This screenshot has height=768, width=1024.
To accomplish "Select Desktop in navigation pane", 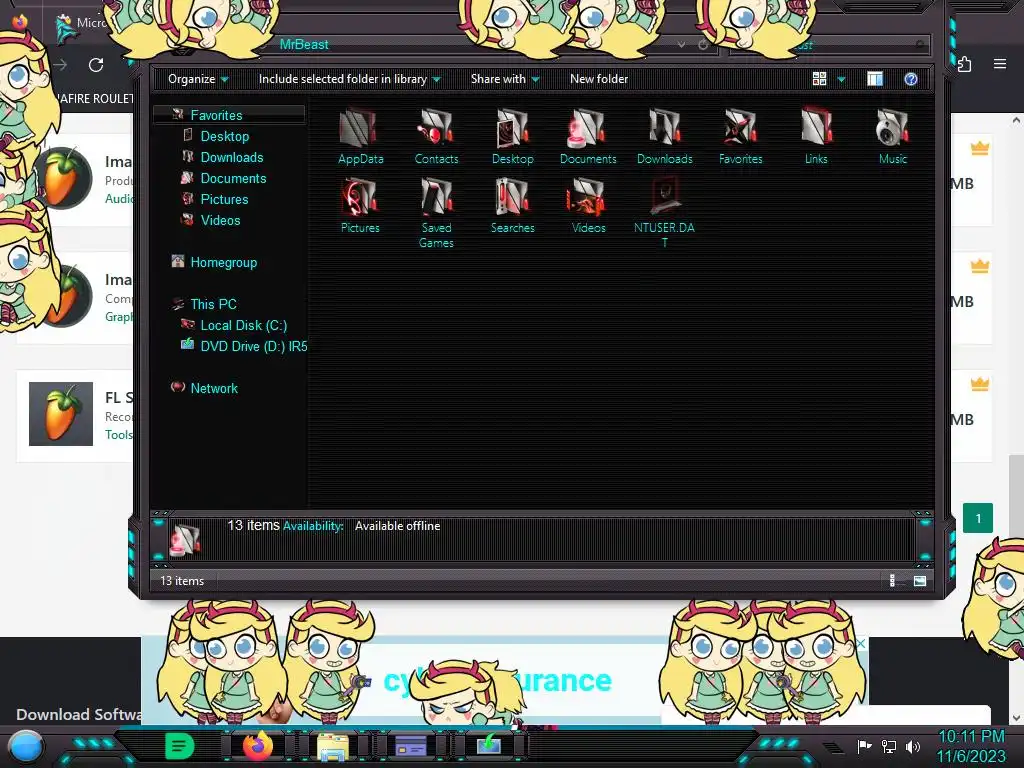I will (225, 136).
